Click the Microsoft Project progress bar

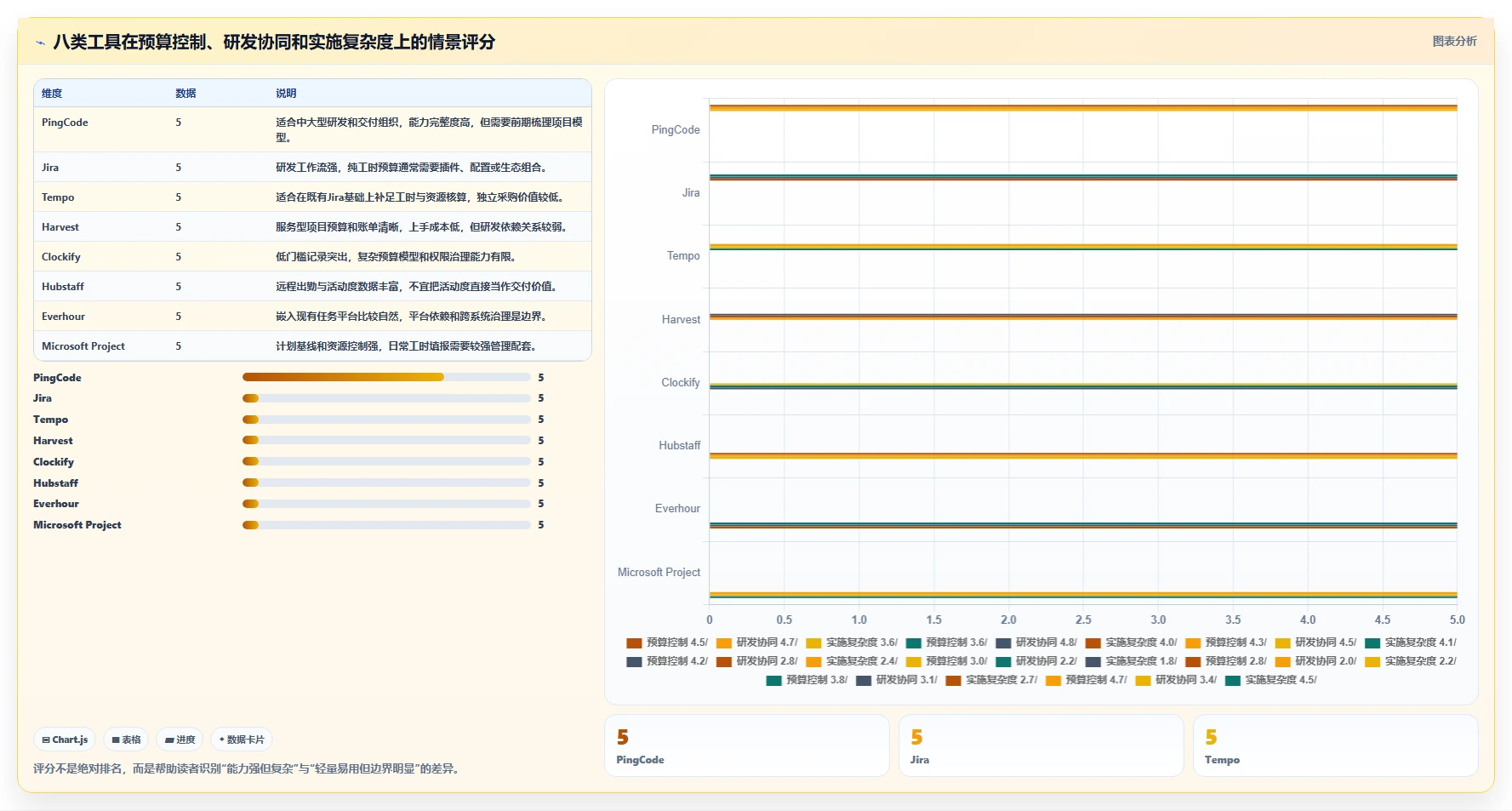386,525
